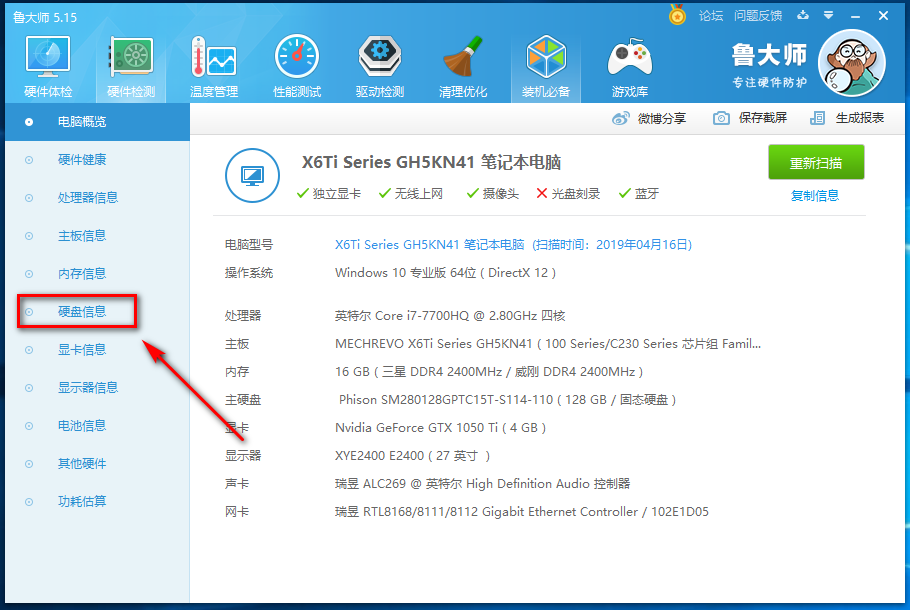Viewport: 910px width, 610px height.
Task: Click the Weibo logo next to 微博分享
Action: (x=620, y=118)
